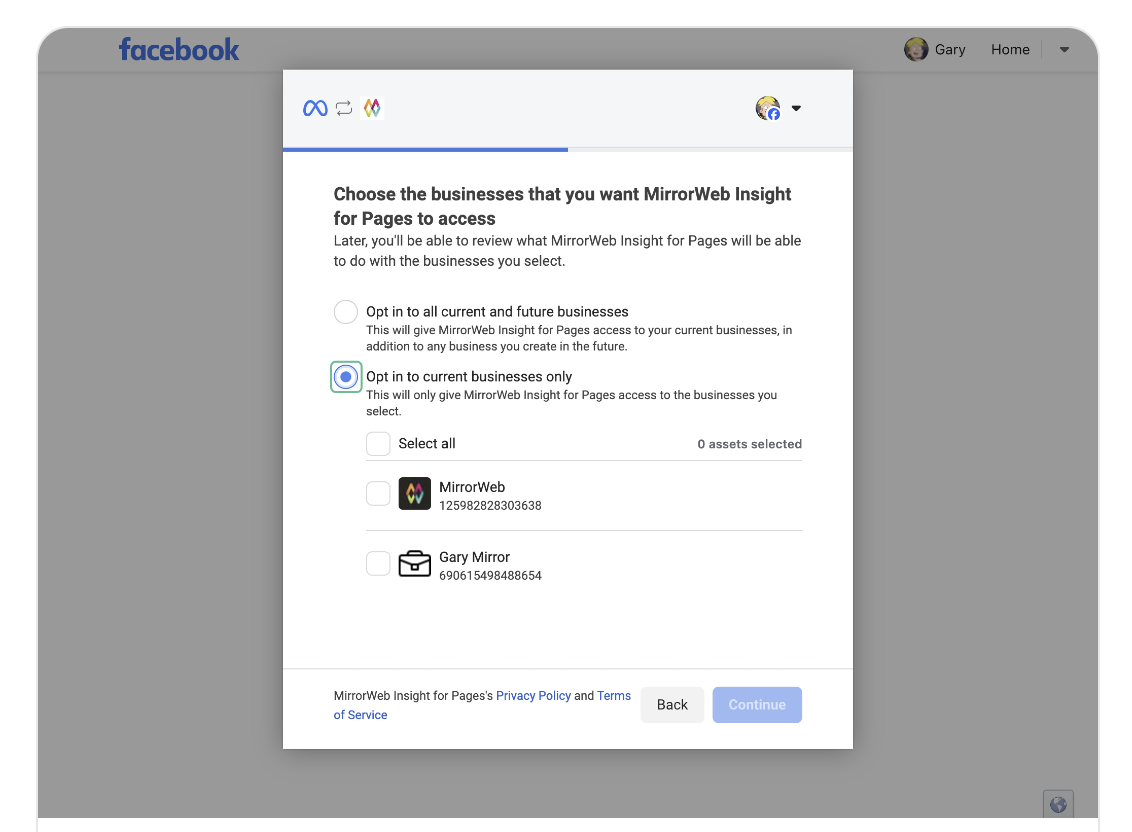Click the MirrorWeb app logo in dialog header
The width and height of the screenshot is (1132, 832).
[372, 108]
